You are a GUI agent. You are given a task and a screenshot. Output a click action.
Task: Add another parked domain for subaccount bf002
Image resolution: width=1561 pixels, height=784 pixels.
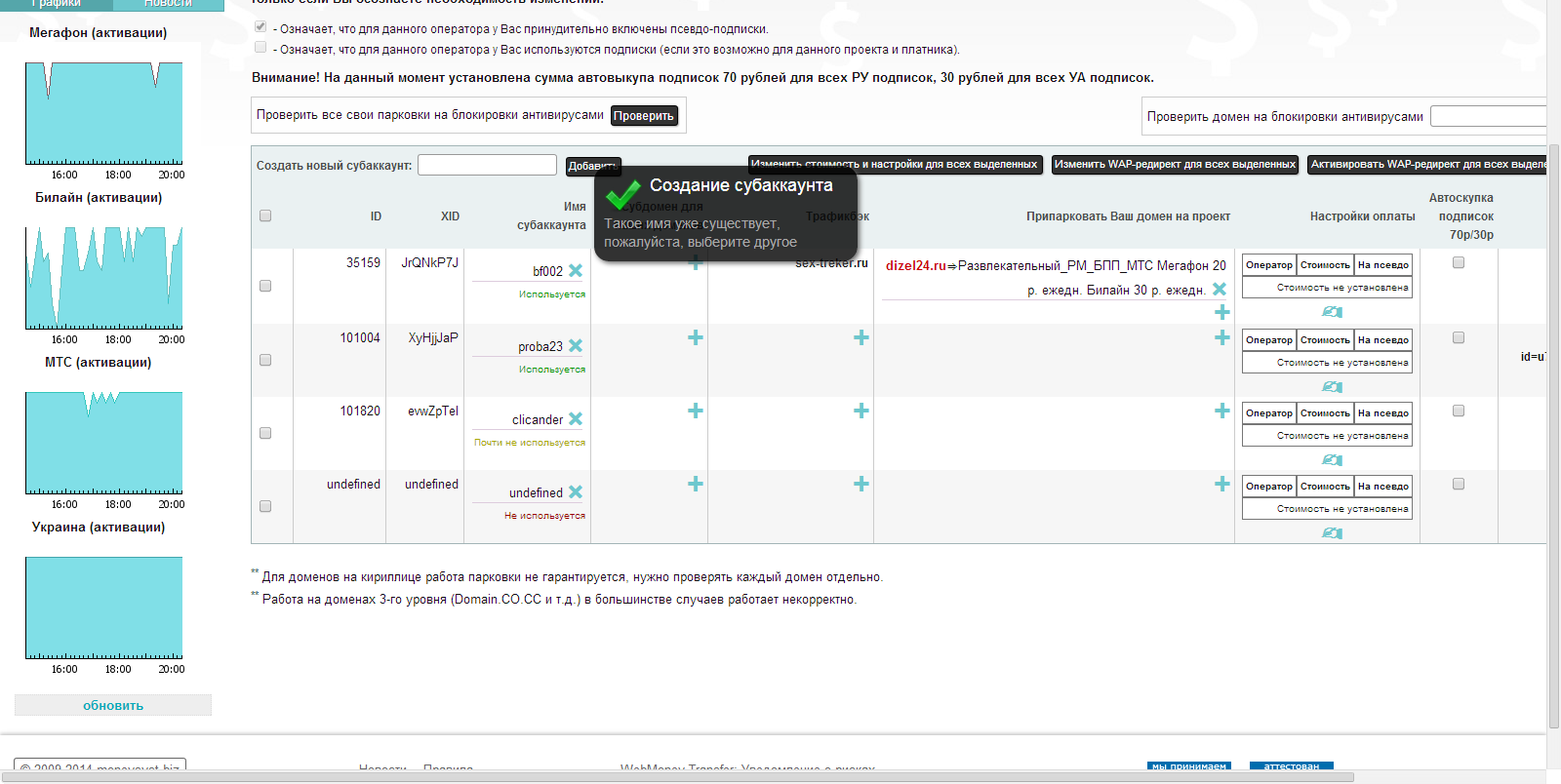pos(1222,312)
